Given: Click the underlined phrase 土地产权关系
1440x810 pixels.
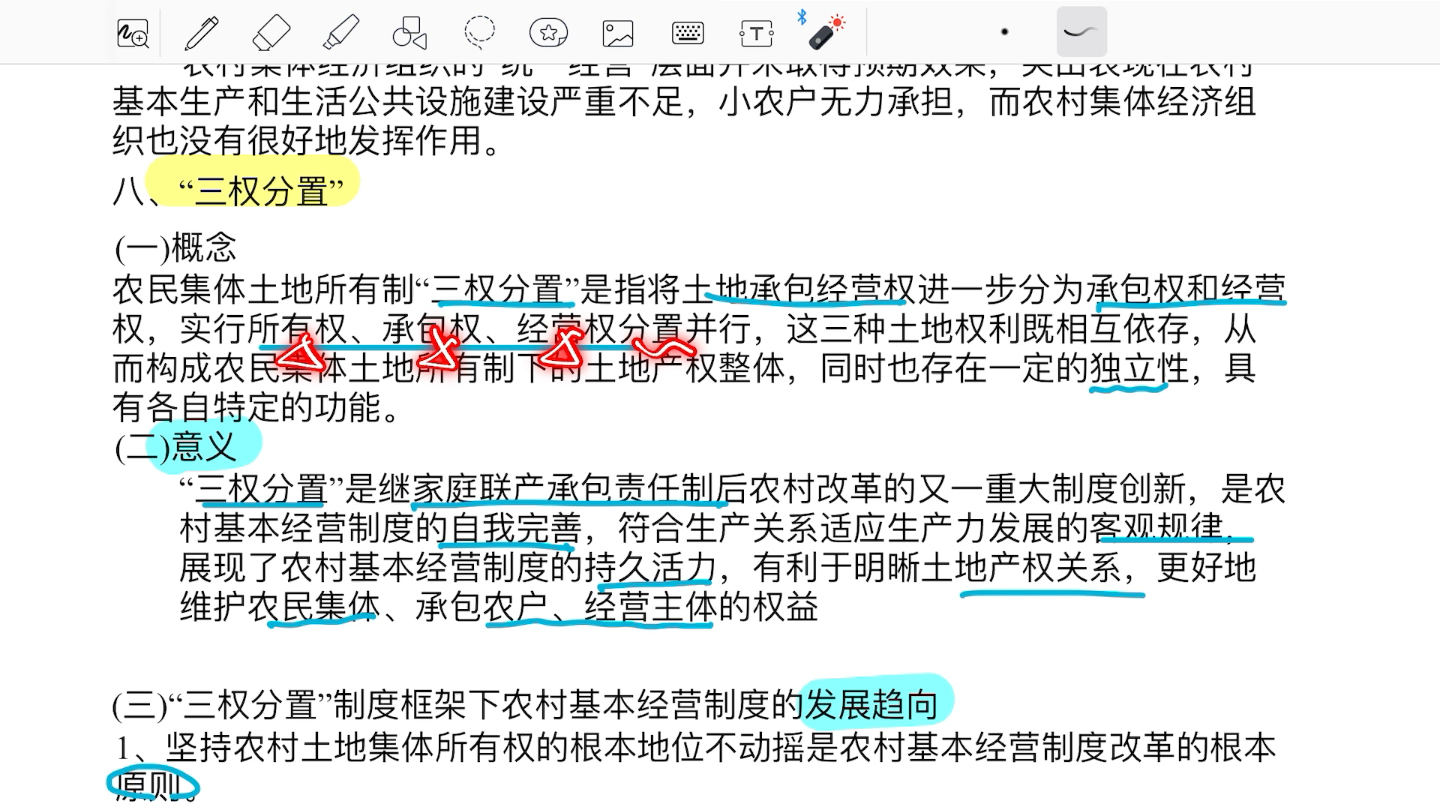Looking at the screenshot, I should tap(1020, 568).
